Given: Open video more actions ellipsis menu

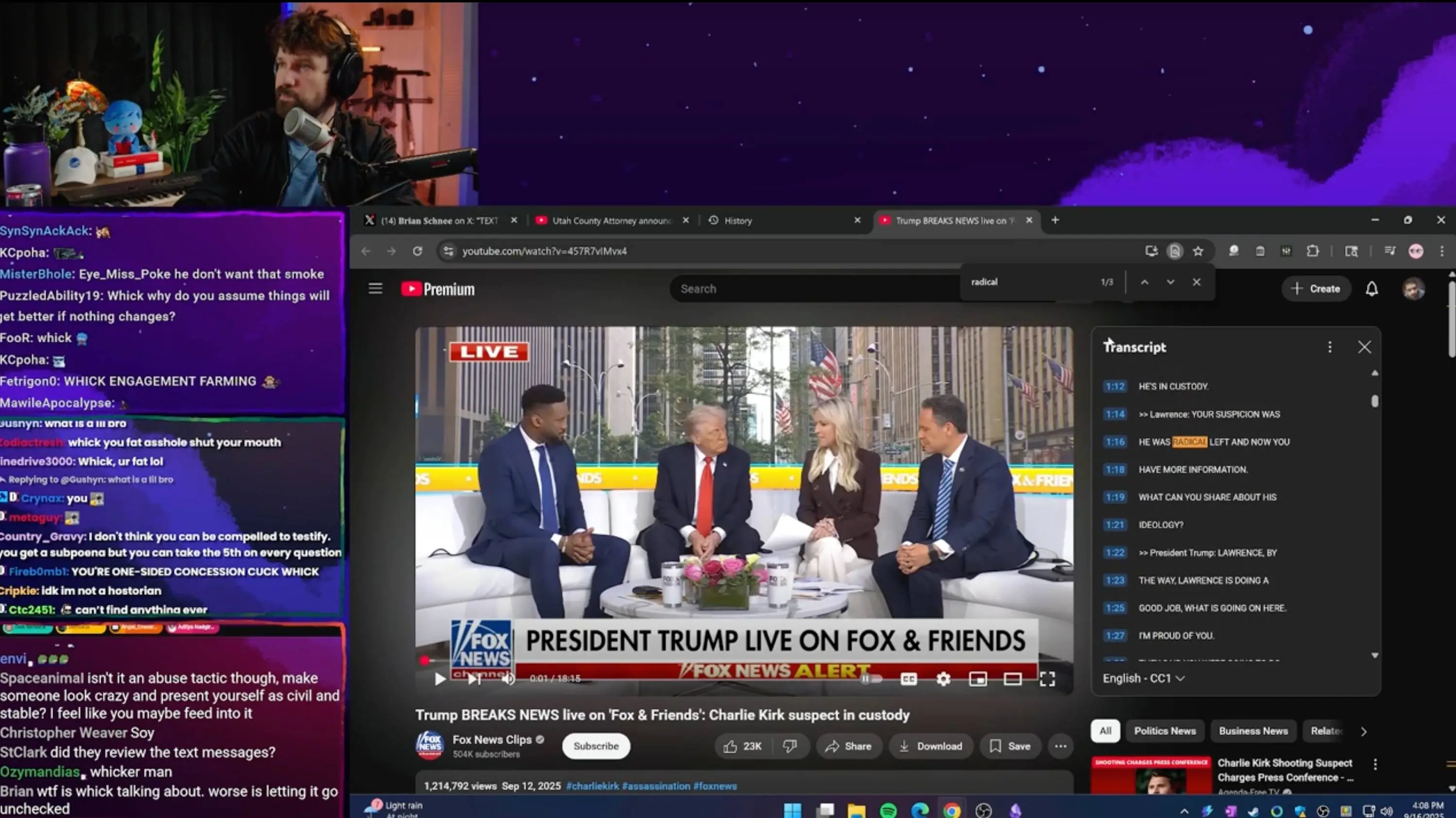Looking at the screenshot, I should pyautogui.click(x=1060, y=746).
